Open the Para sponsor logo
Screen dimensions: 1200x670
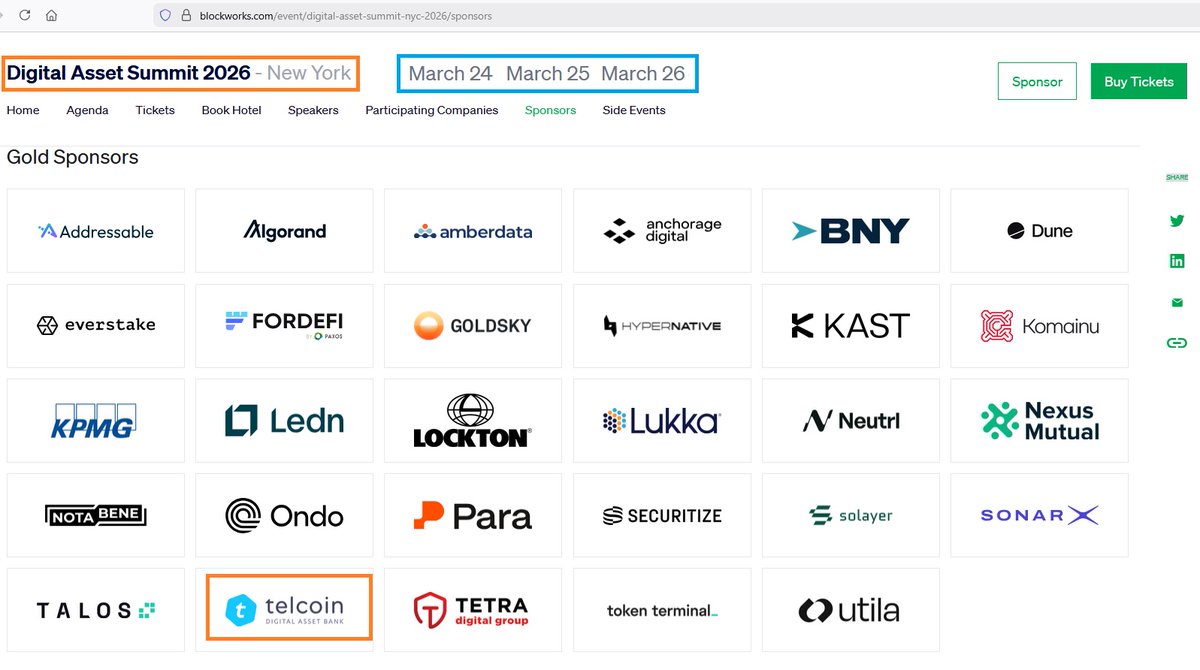pos(473,515)
